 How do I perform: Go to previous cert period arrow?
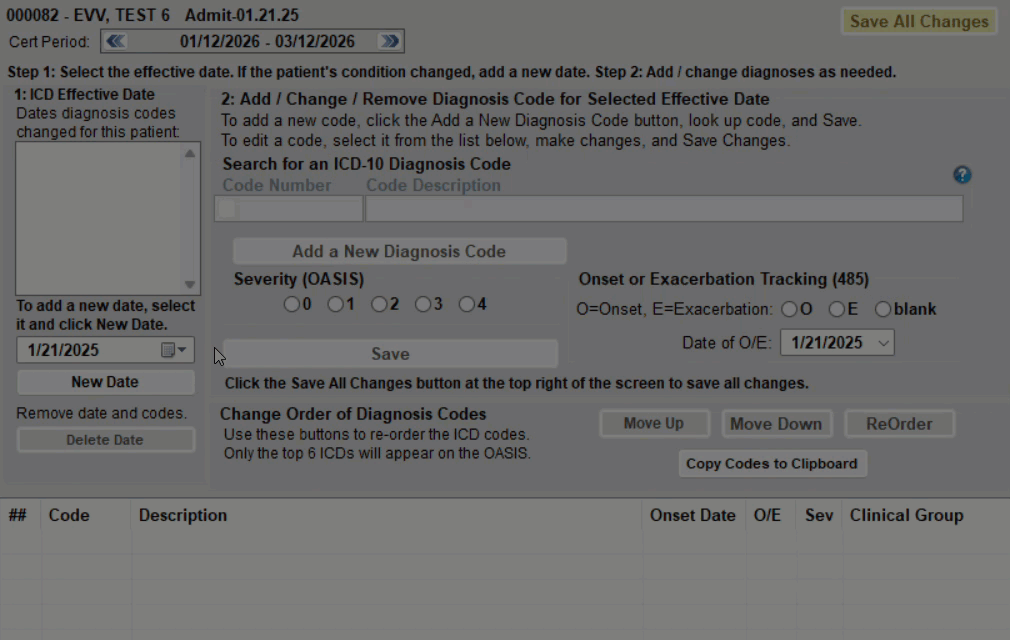pyautogui.click(x=116, y=42)
